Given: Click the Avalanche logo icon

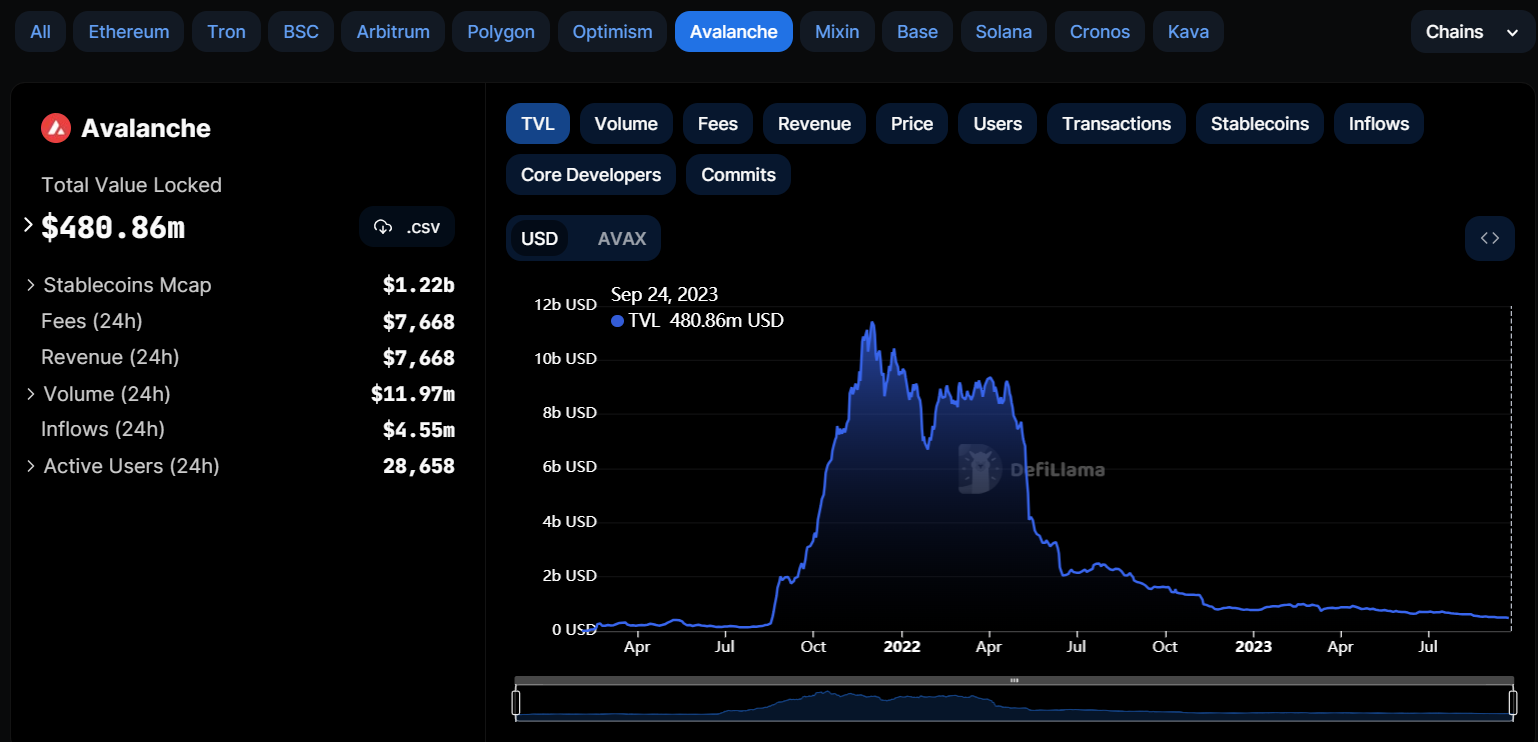Looking at the screenshot, I should (56, 128).
